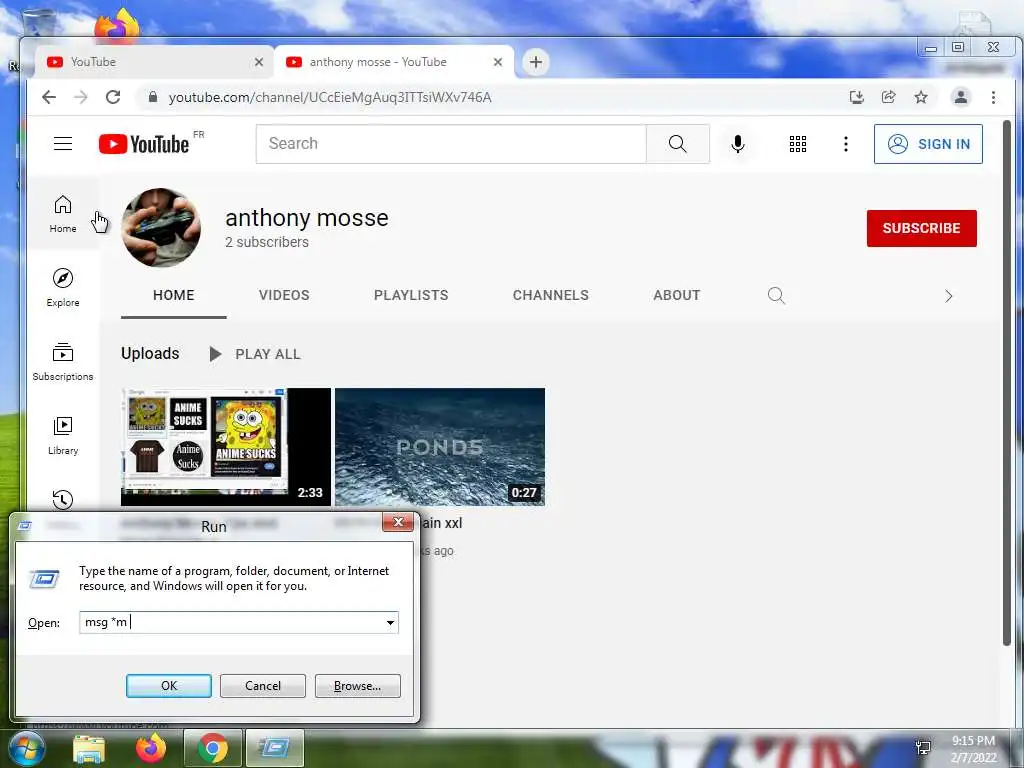
Task: Click the padlock site info icon
Action: (x=153, y=97)
